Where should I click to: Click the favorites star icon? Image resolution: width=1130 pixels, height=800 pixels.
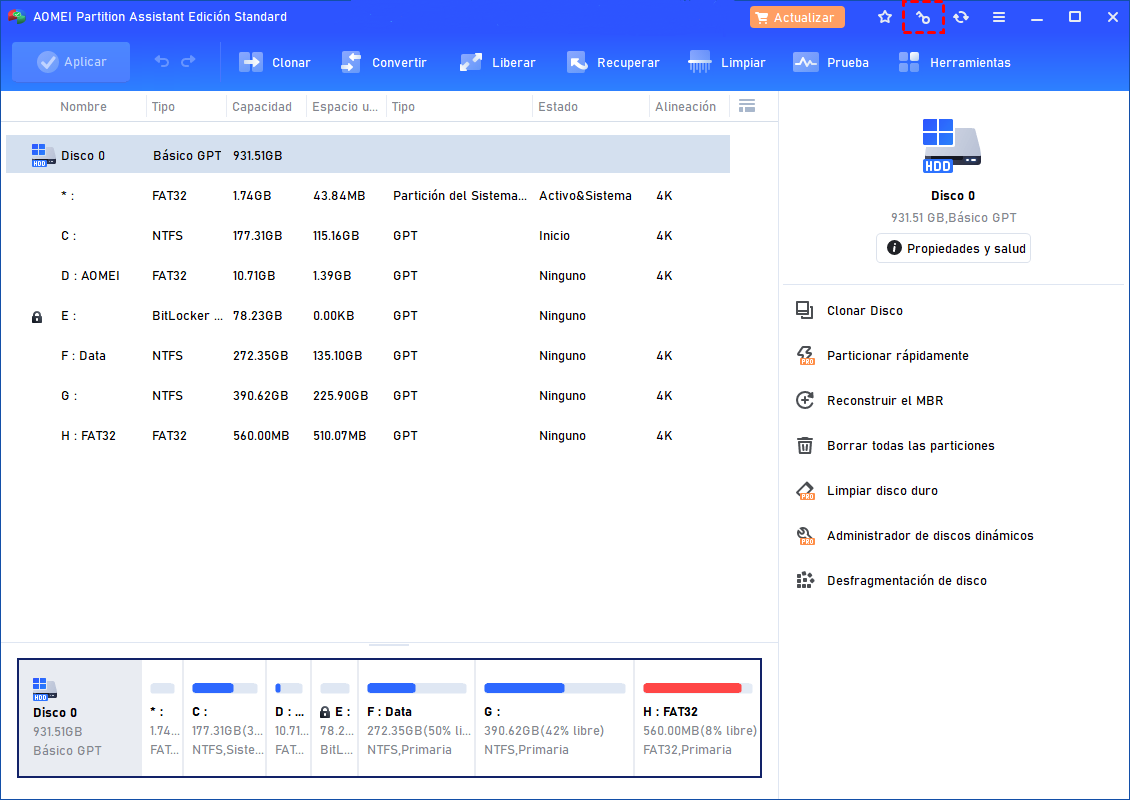click(884, 17)
